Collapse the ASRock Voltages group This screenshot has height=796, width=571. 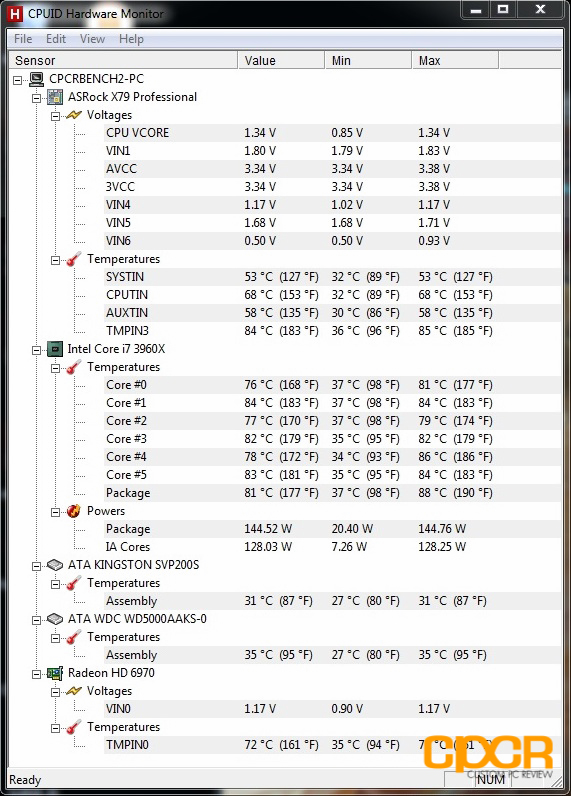[x=55, y=116]
